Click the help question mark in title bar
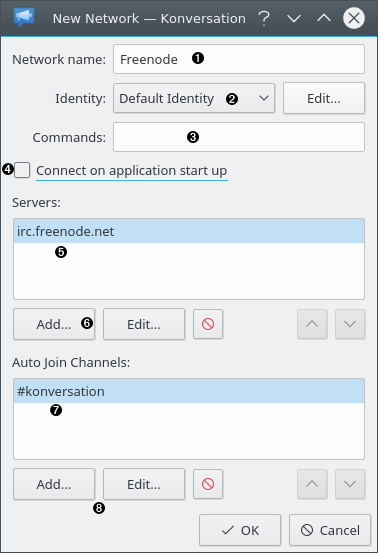 click(x=264, y=18)
